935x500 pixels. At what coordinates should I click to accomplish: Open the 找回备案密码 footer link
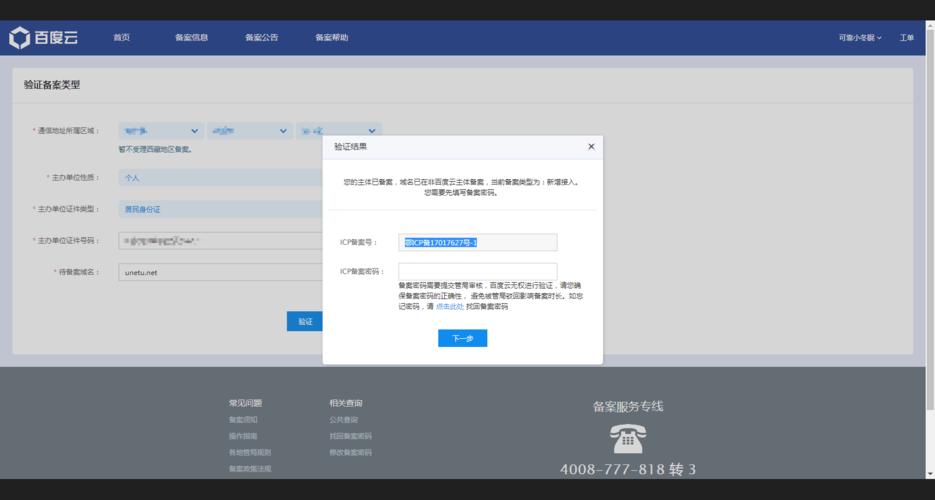tap(351, 436)
